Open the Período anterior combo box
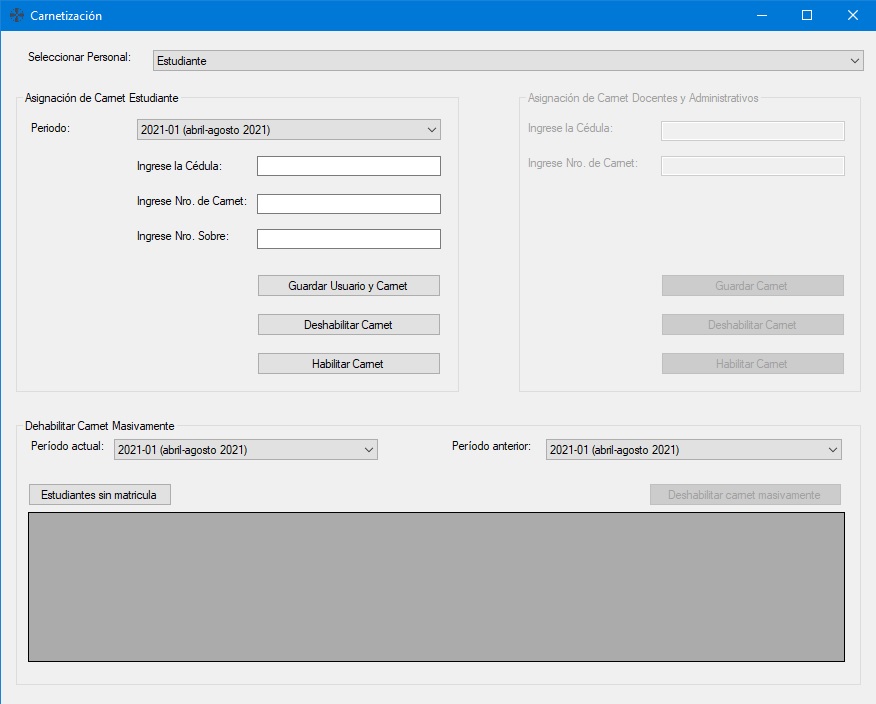 point(693,450)
